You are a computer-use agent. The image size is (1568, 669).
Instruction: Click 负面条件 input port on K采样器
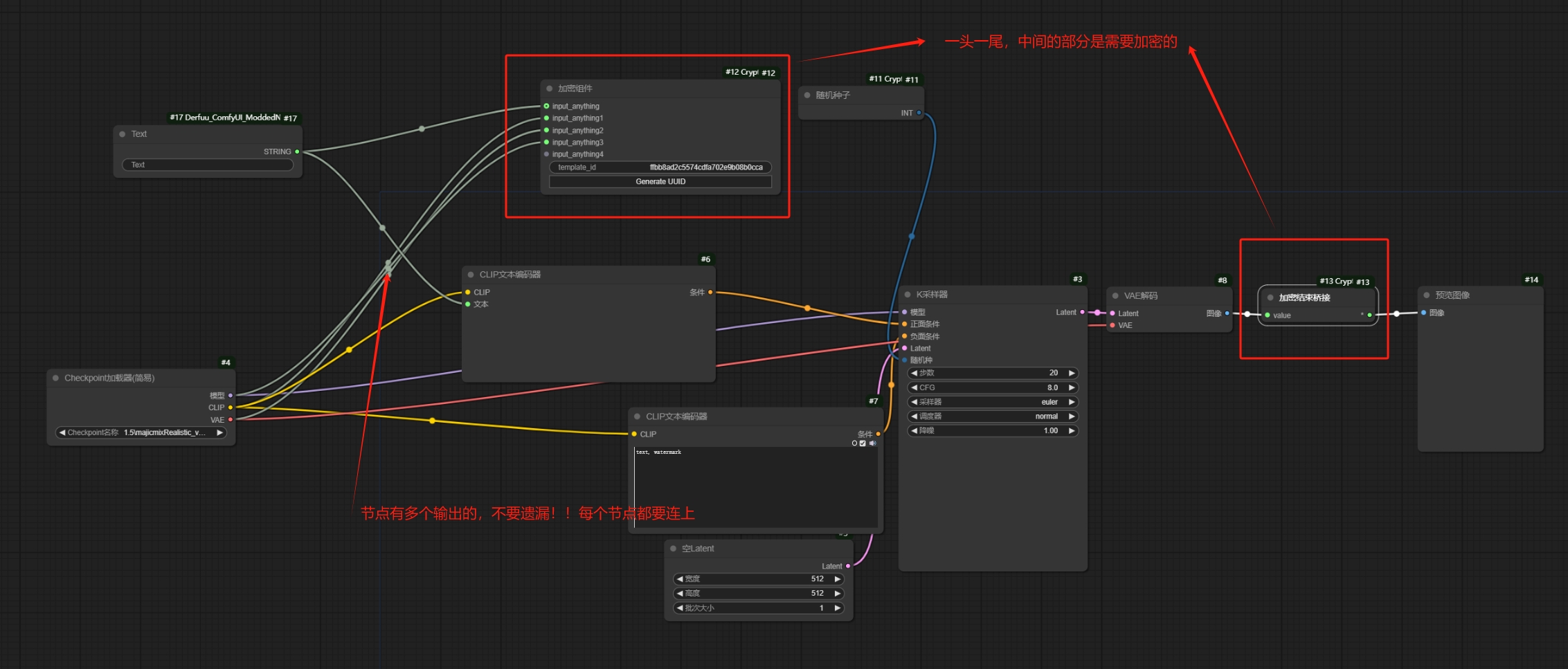905,336
